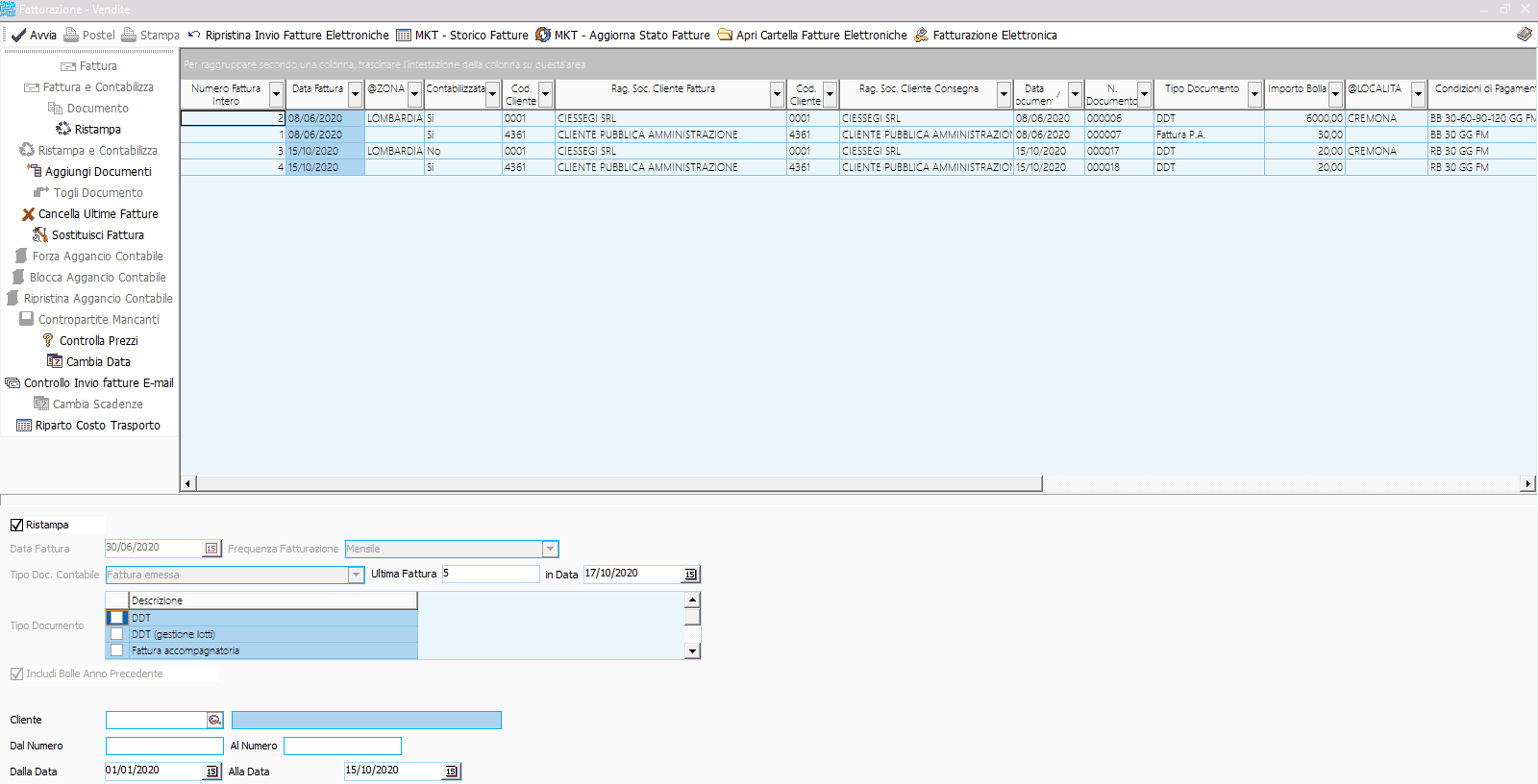This screenshot has width=1538, height=784.
Task: Check the Fattura accompagnatoria checkbox
Action: [x=117, y=650]
